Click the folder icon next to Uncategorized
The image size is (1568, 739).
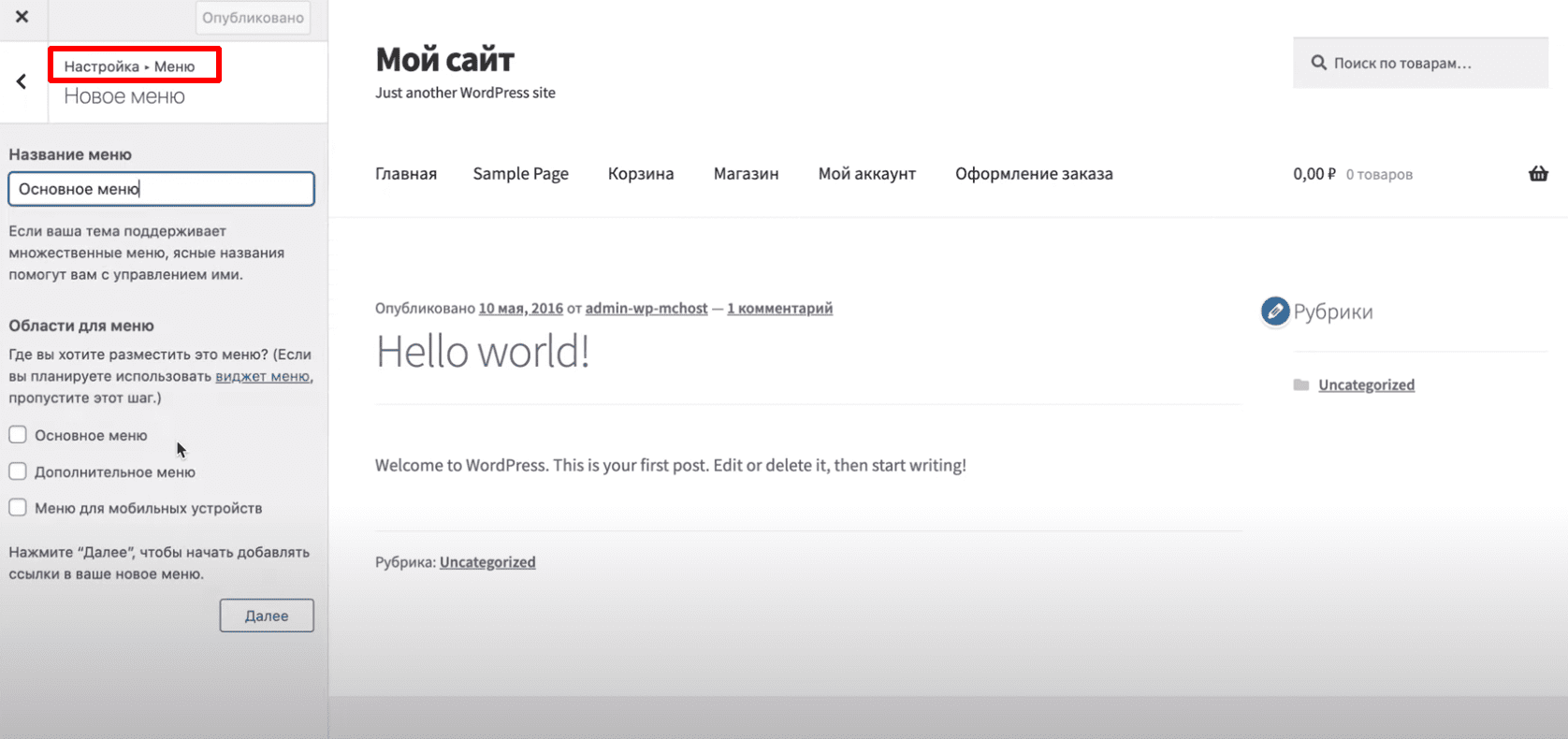(x=1300, y=384)
